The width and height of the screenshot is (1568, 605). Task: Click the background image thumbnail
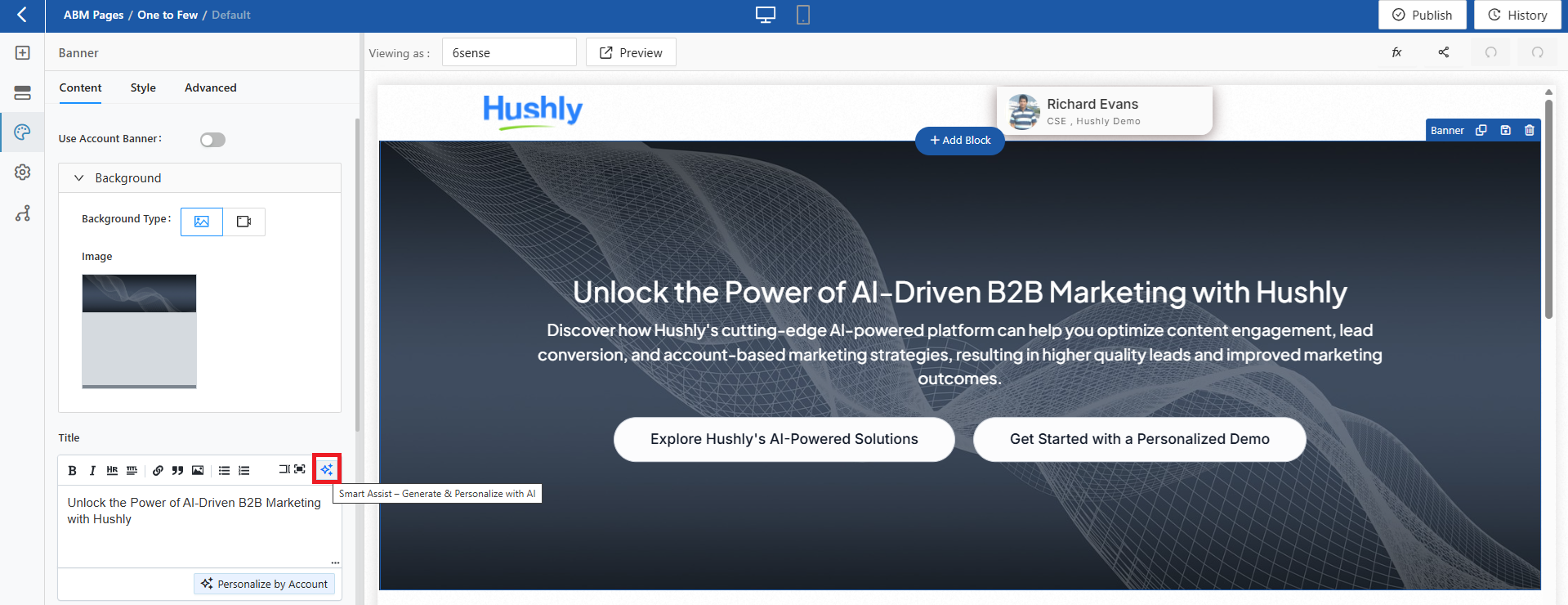[x=139, y=331]
